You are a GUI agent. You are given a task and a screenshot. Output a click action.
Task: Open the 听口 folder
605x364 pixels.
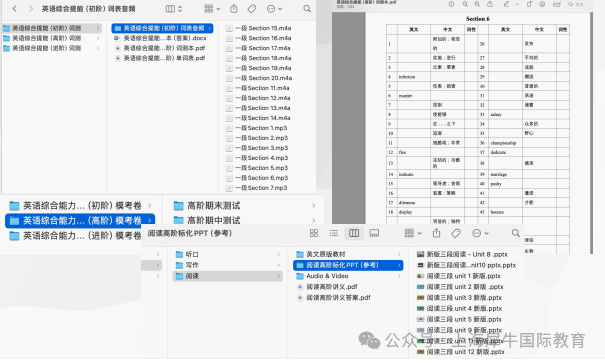coord(228,254)
